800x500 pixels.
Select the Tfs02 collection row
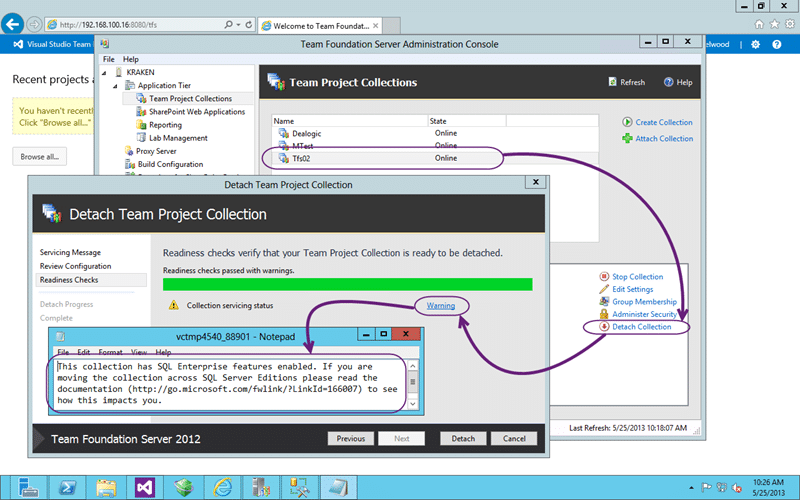[435, 158]
